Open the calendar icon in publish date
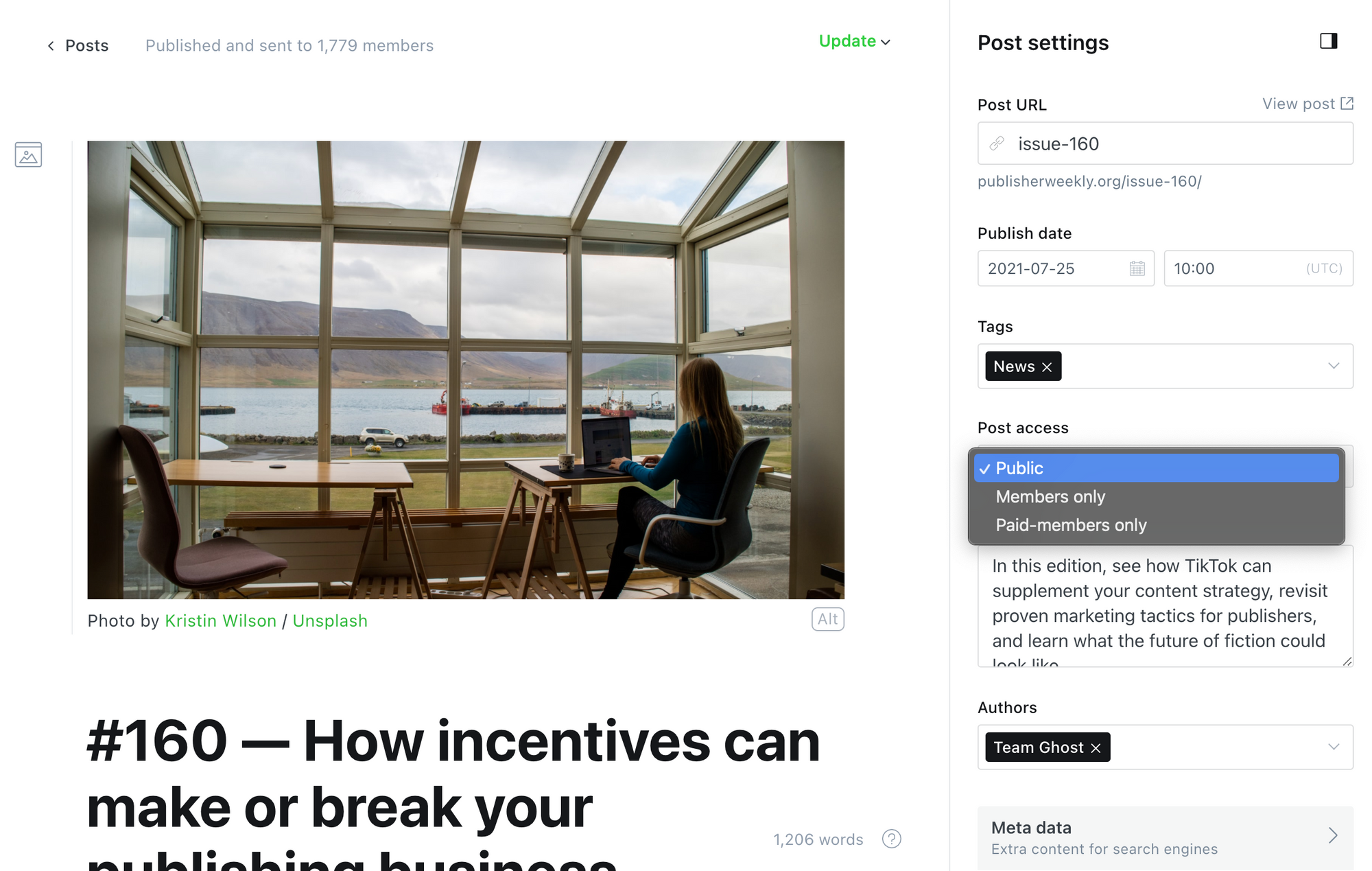 1137,268
